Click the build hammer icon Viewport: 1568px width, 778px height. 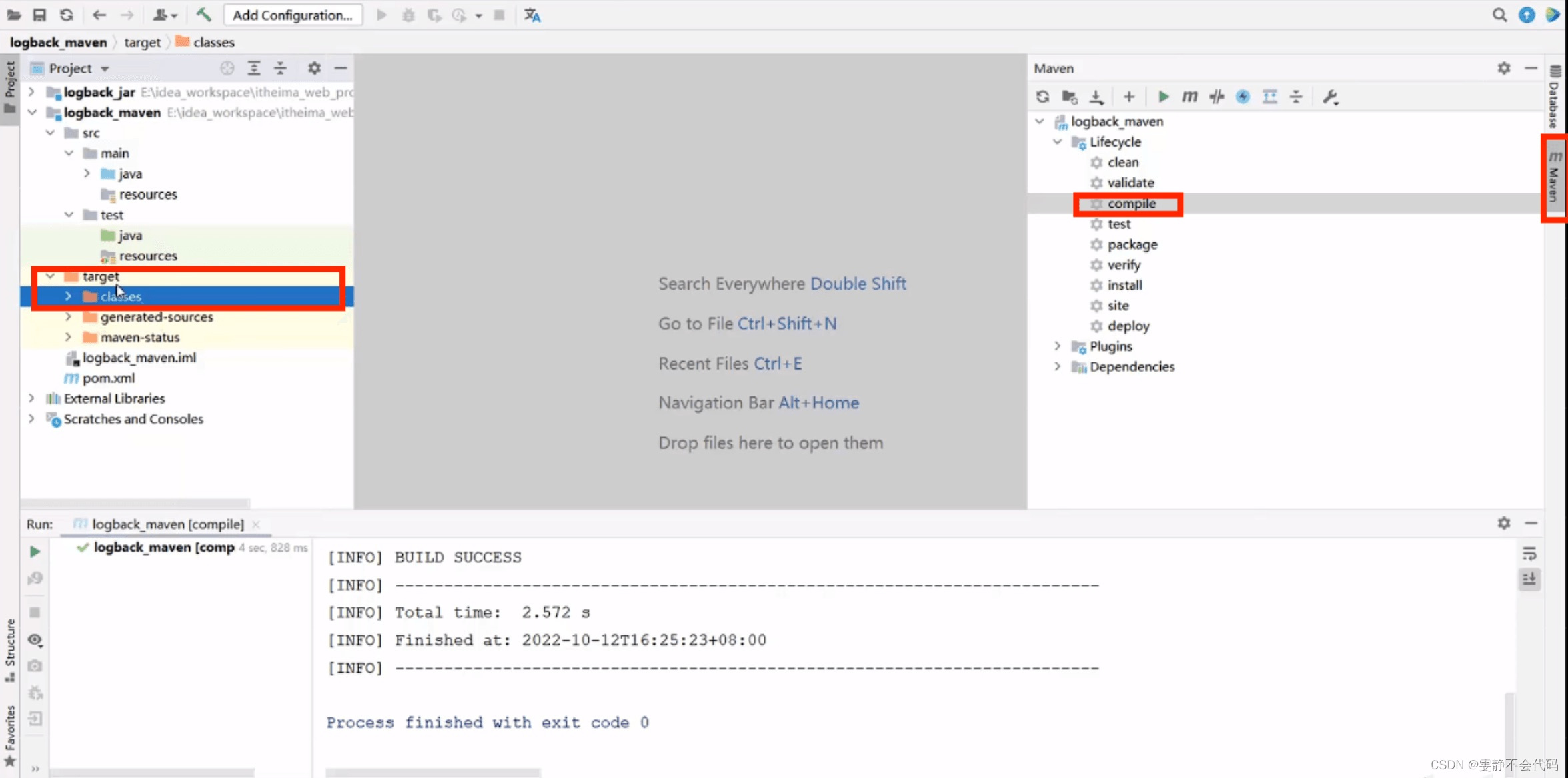pyautogui.click(x=203, y=15)
